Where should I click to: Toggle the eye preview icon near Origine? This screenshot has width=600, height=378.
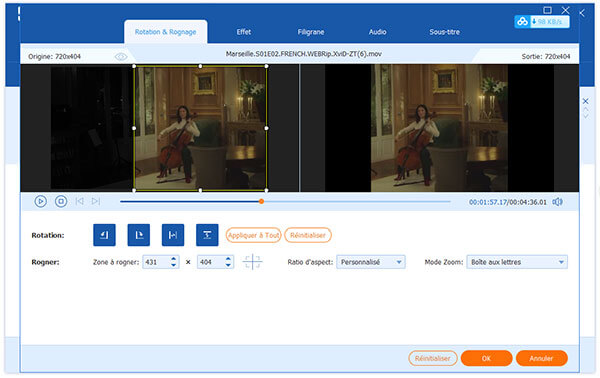[x=121, y=57]
